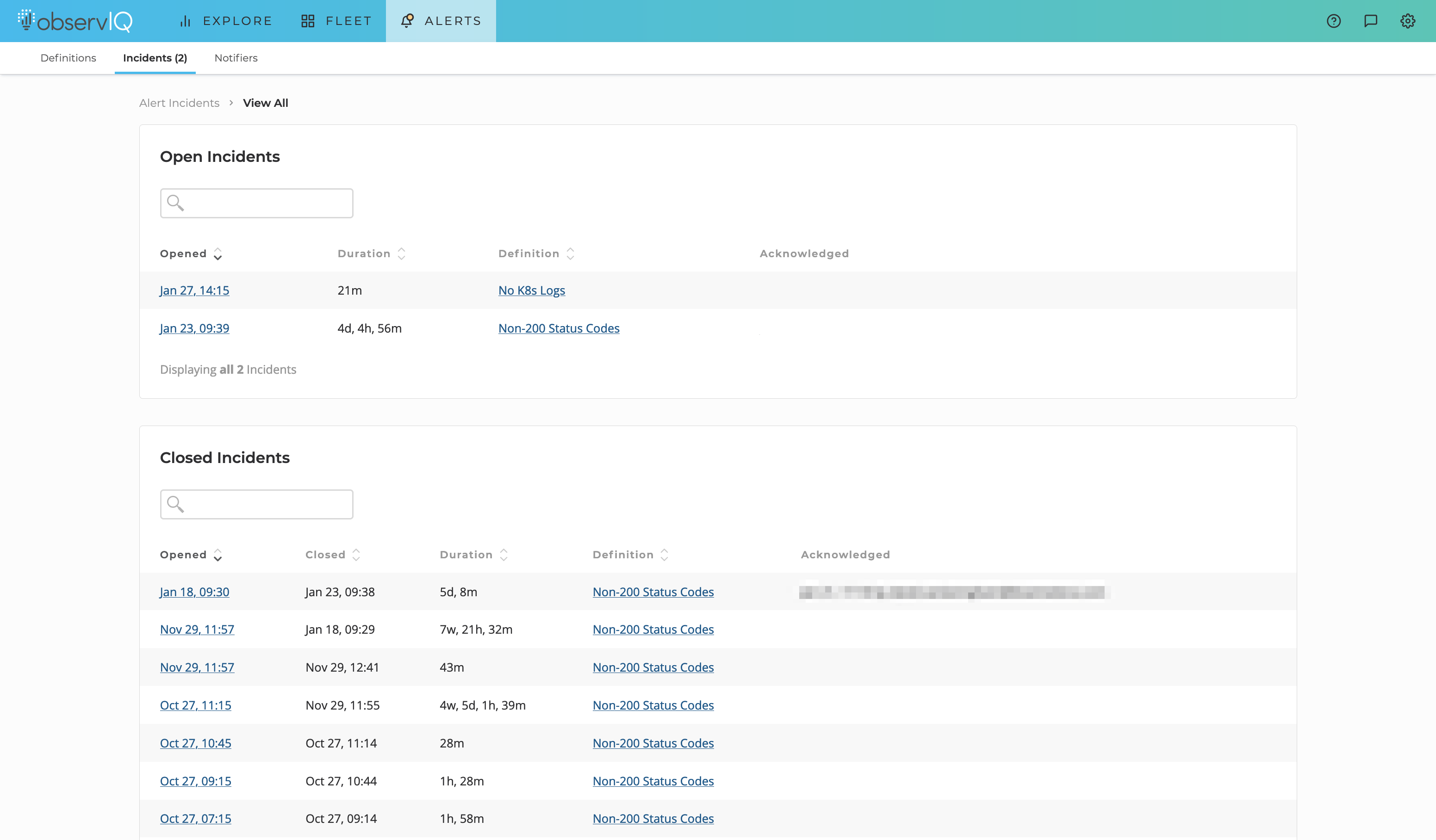Sort Open Incidents by Duration arrows
Image resolution: width=1436 pixels, height=840 pixels.
tap(401, 254)
